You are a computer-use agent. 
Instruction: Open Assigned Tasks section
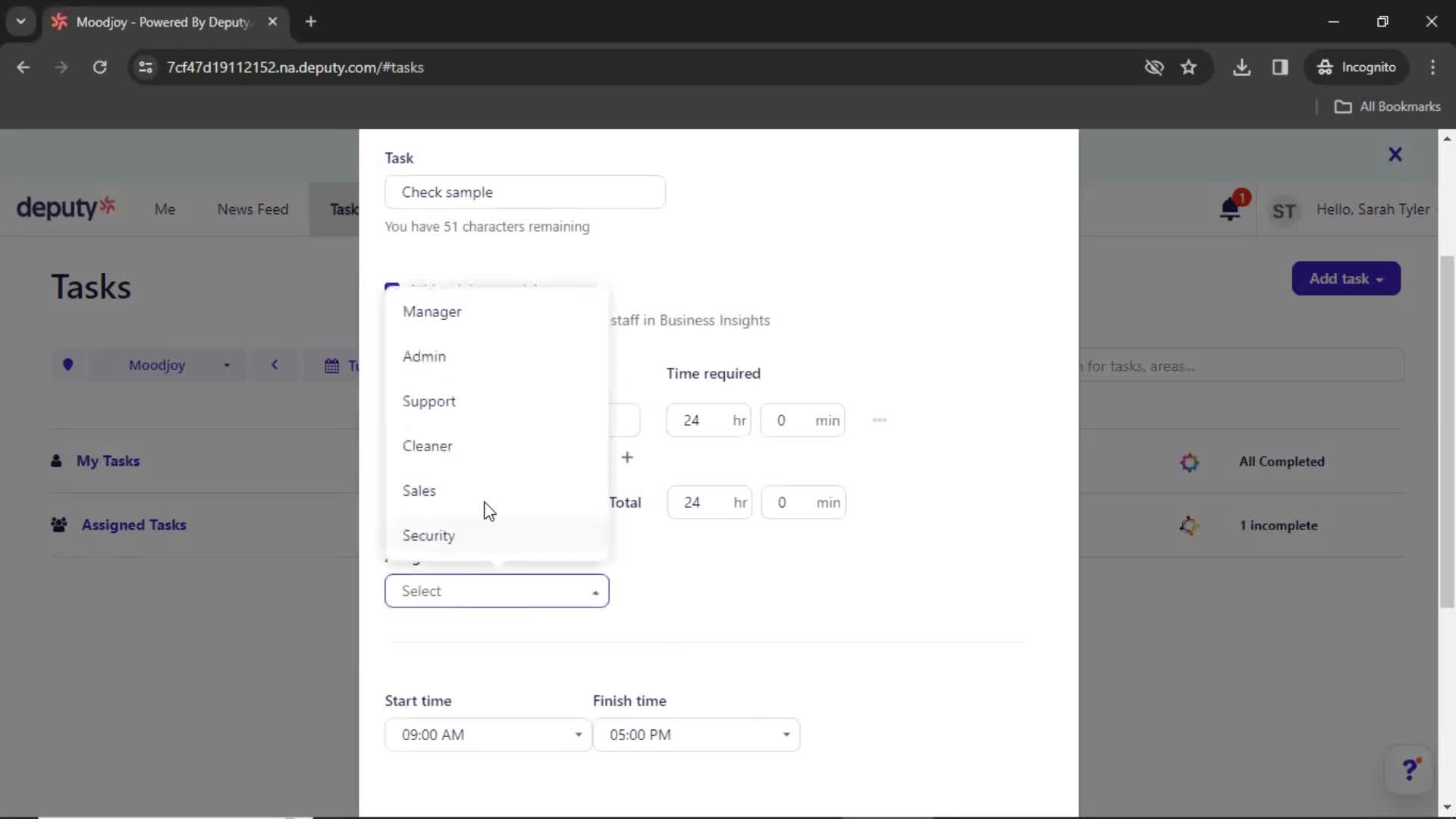pos(133,525)
